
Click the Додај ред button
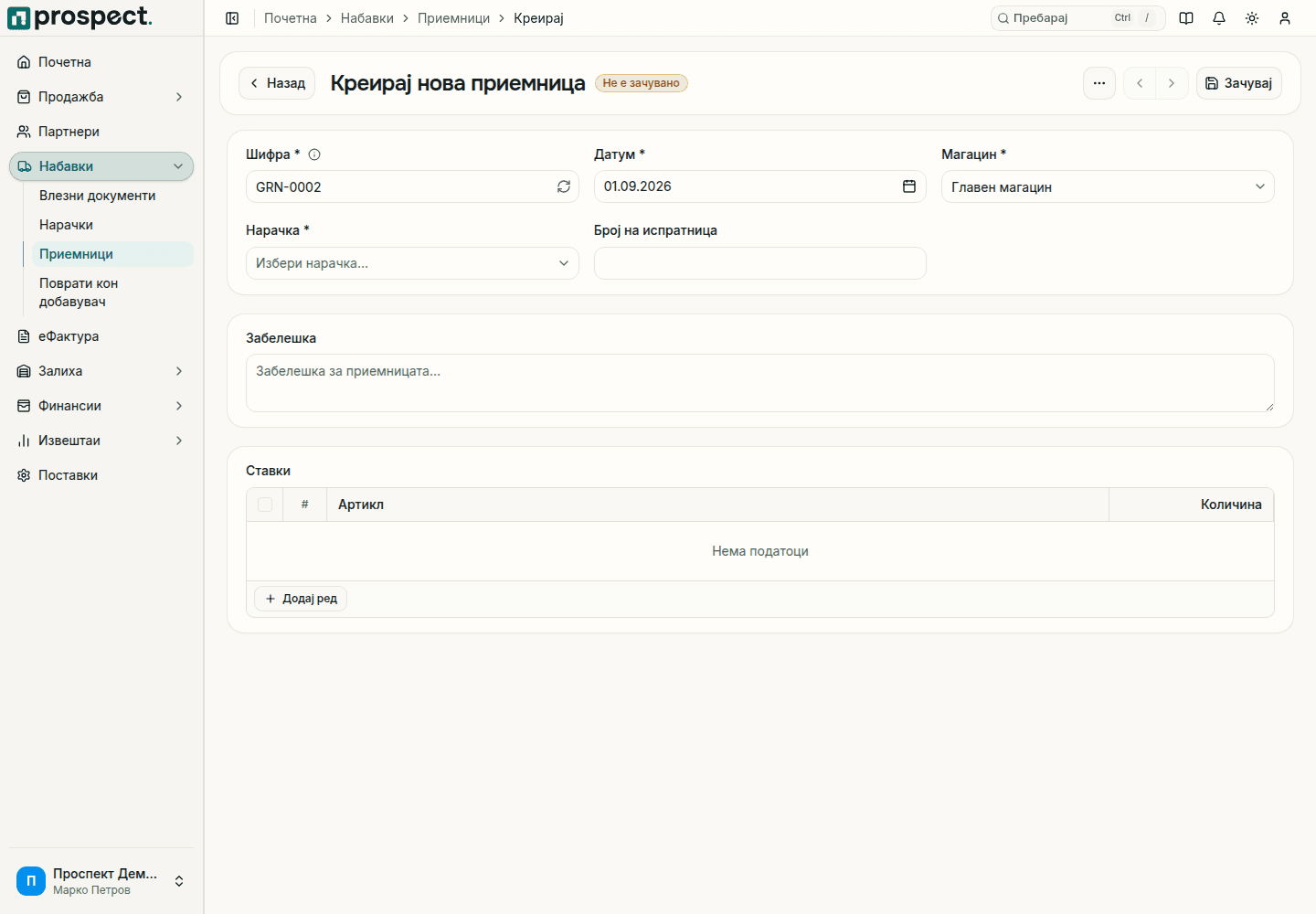[301, 599]
